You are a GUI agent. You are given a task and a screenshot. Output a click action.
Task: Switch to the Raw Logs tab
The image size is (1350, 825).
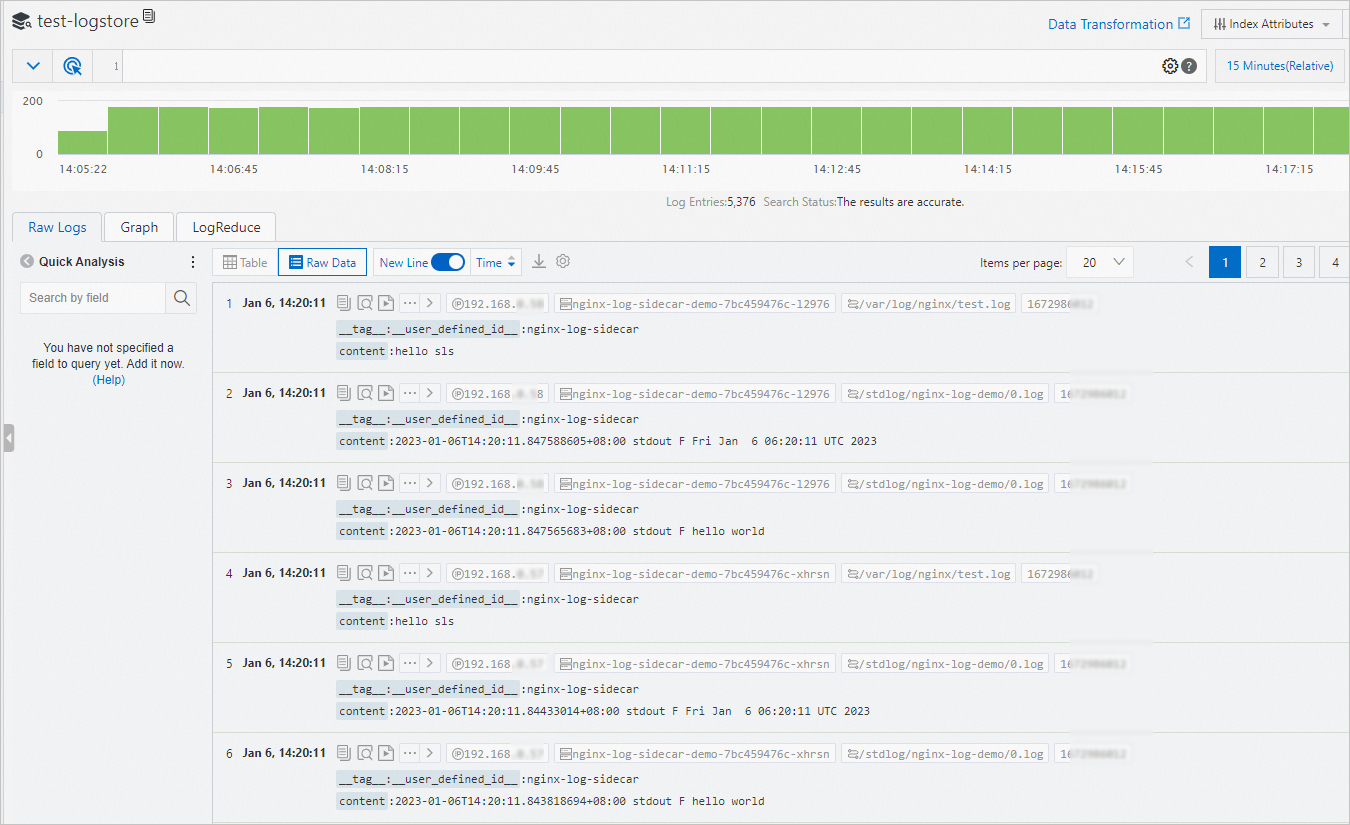click(x=57, y=227)
